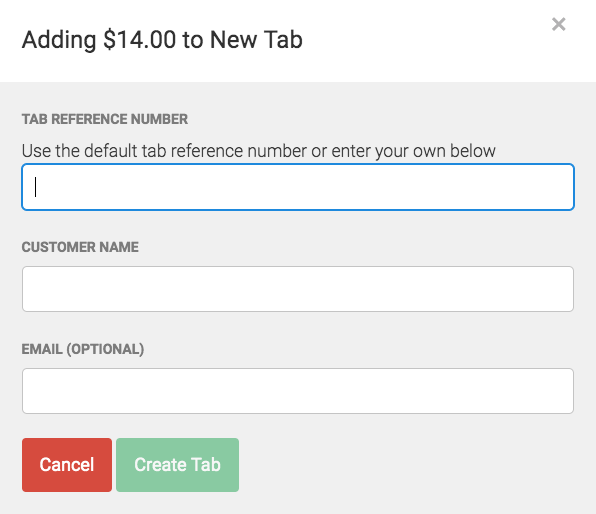Click the EMAIL (OPTIONAL) label
The height and width of the screenshot is (514, 596).
tap(82, 349)
